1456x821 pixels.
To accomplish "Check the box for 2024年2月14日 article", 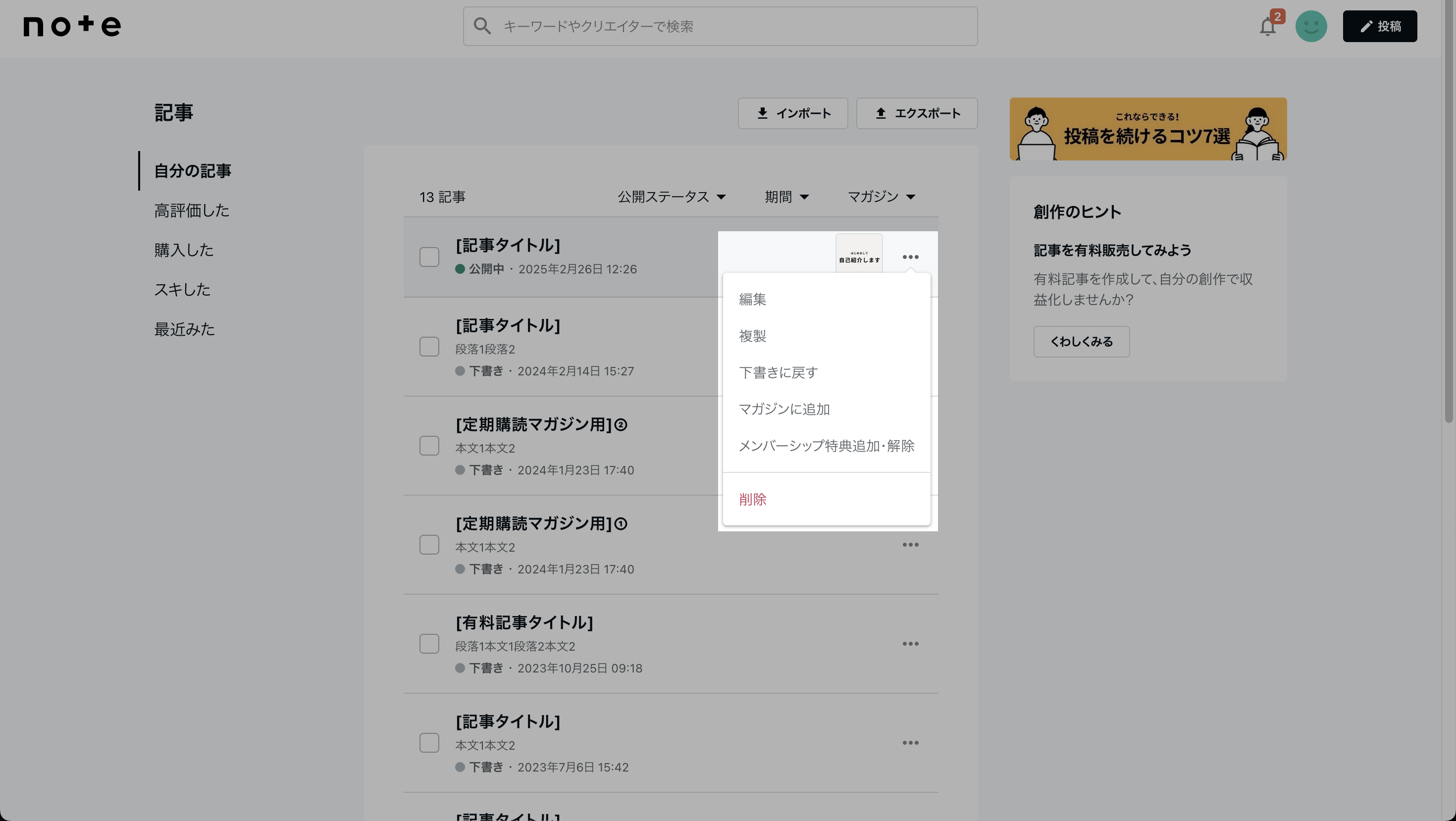I will tap(429, 346).
